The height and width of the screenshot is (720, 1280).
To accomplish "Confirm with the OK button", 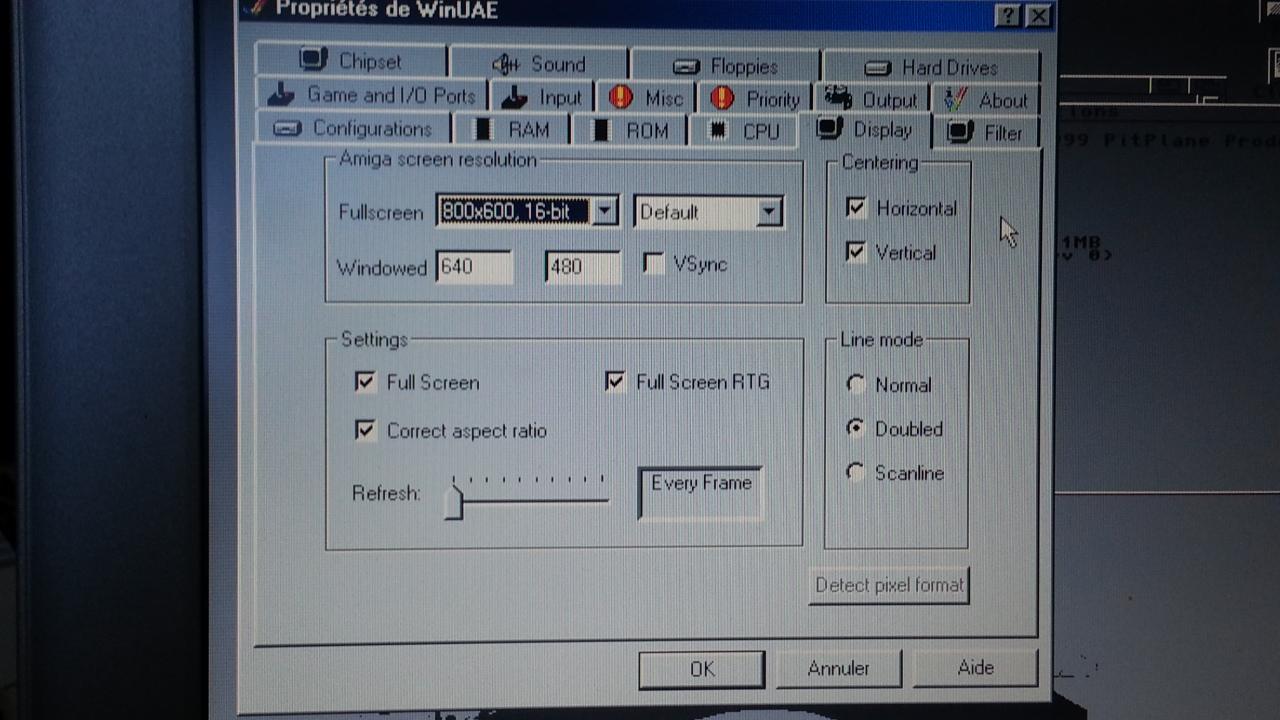I will (x=702, y=669).
